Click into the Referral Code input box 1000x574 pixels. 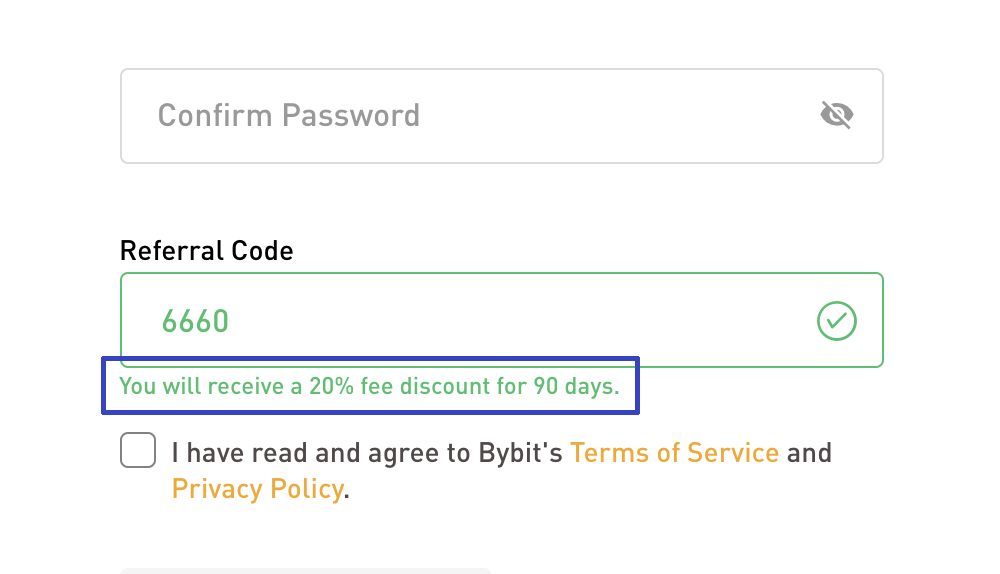point(500,320)
